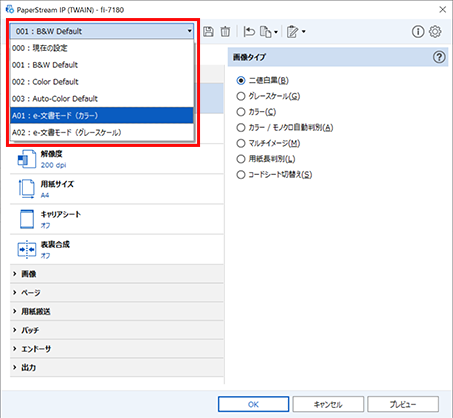Expand the 画像 section

pyautogui.click(x=117, y=274)
